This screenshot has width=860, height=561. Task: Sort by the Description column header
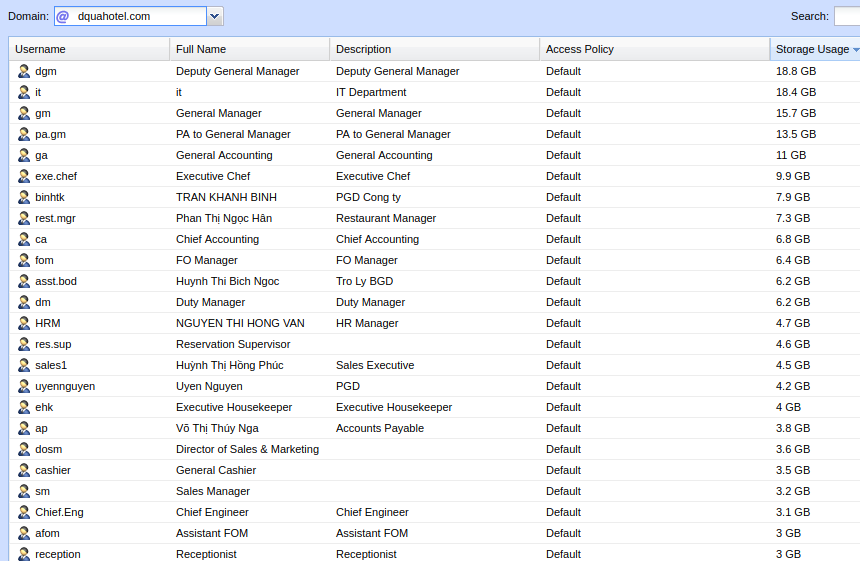point(434,49)
